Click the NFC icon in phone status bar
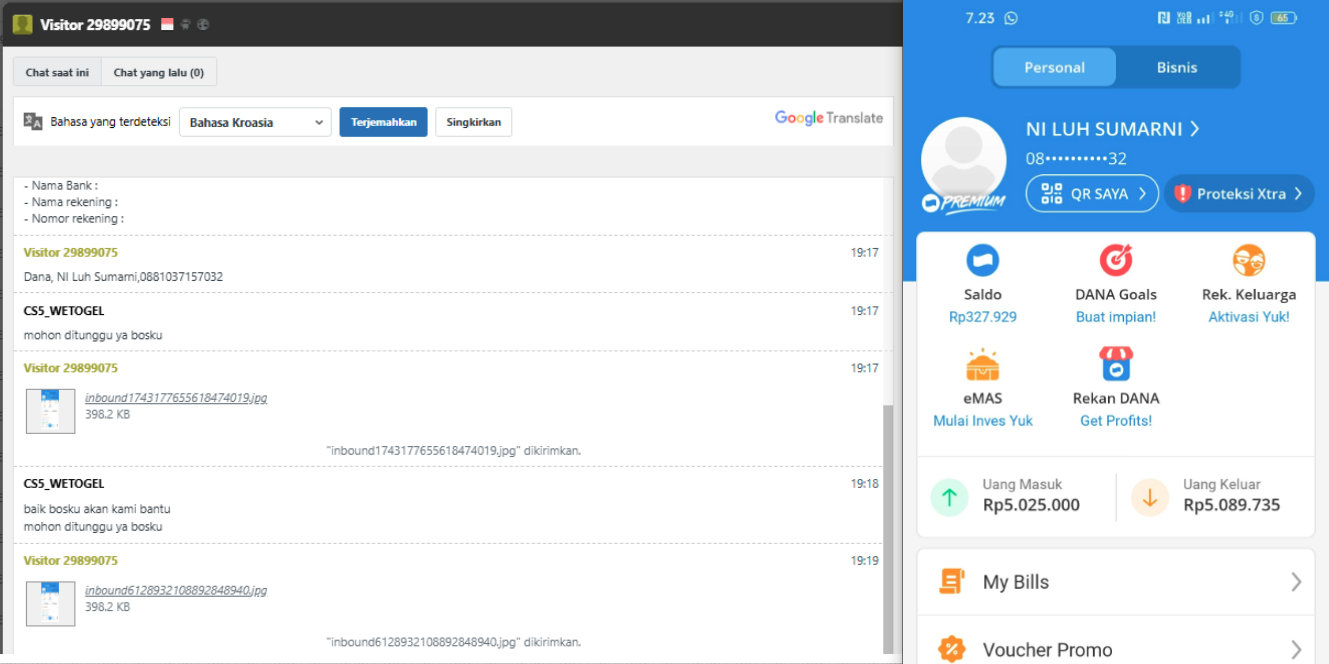 coord(1164,18)
